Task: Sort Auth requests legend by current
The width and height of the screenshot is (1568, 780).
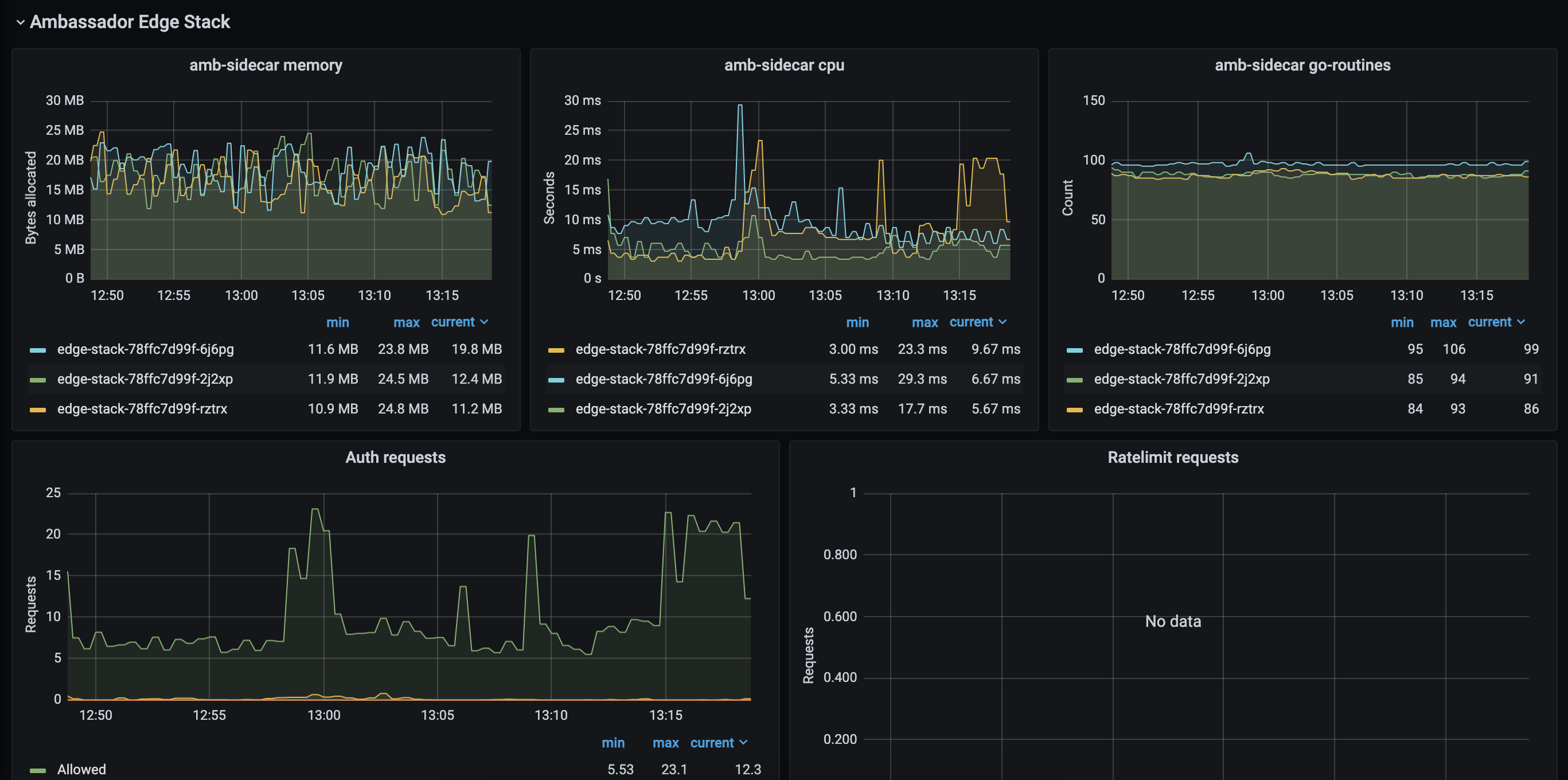Action: [x=712, y=743]
